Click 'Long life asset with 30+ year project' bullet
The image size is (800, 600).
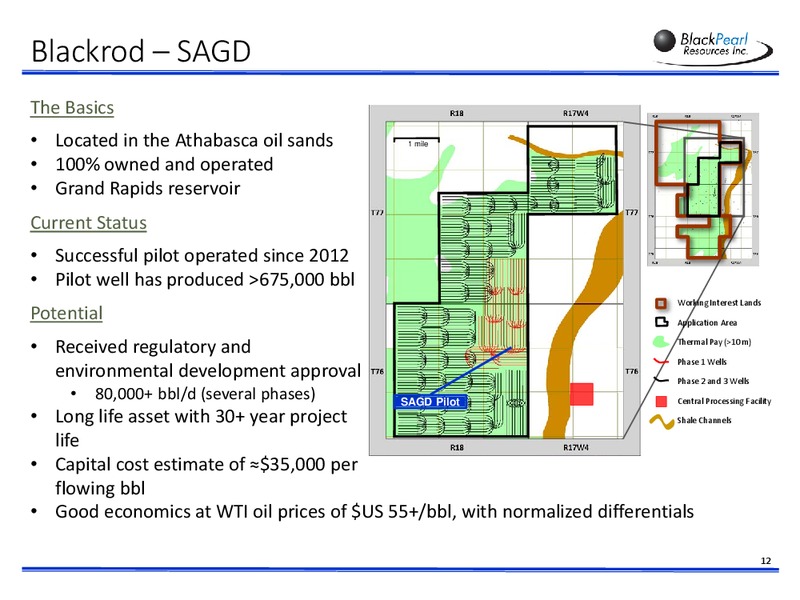click(201, 417)
